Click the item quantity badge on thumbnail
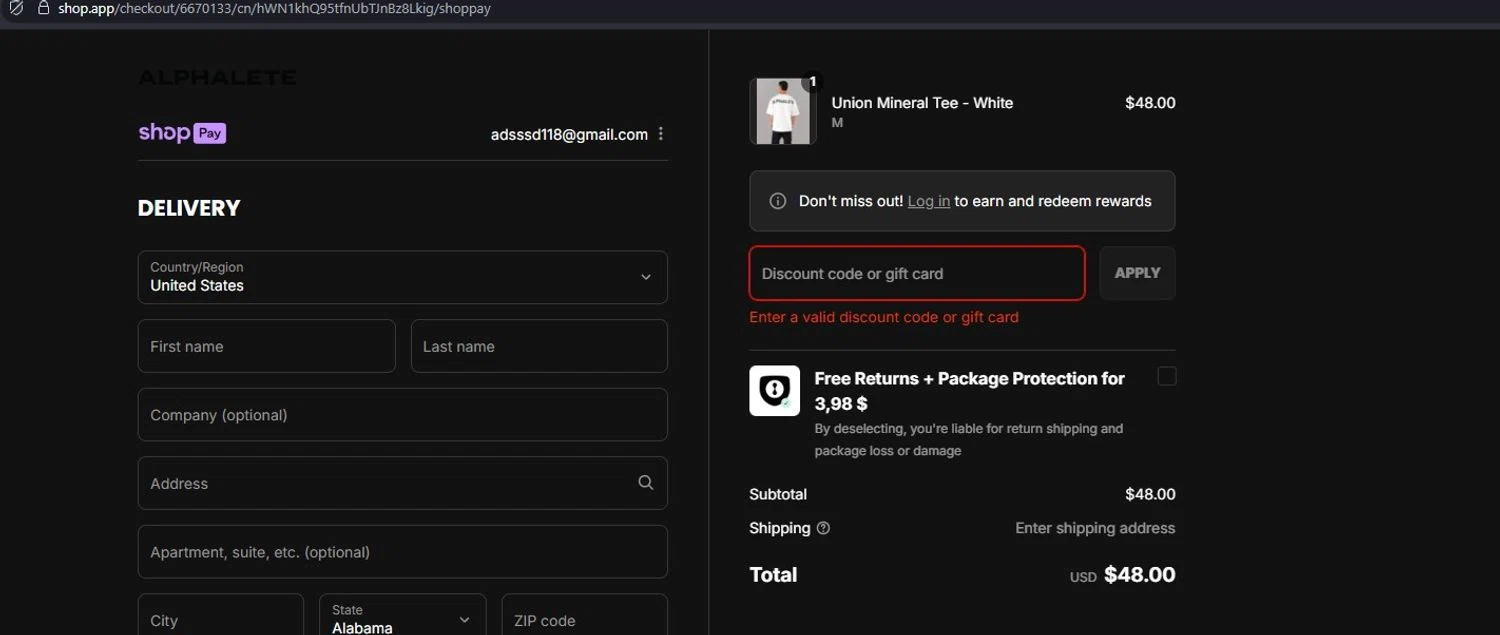This screenshot has width=1500, height=635. pos(813,82)
